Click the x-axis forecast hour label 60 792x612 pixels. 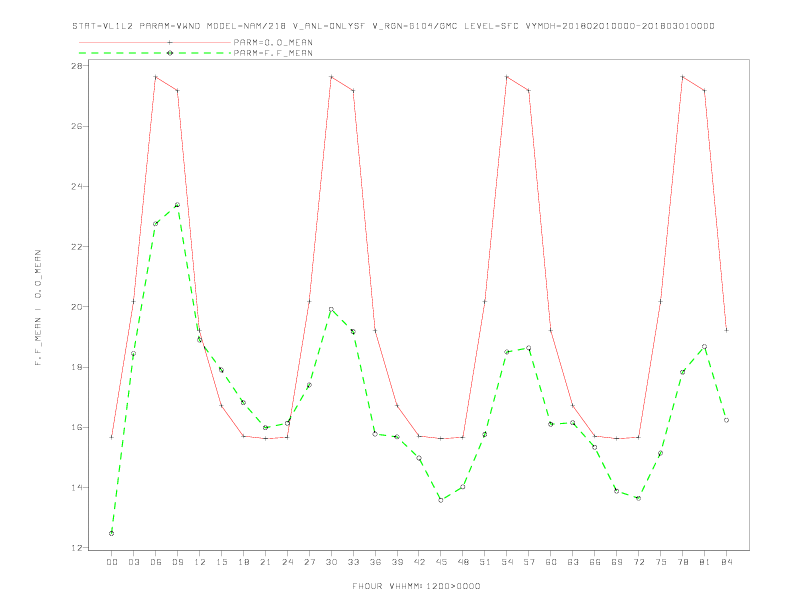[551, 562]
